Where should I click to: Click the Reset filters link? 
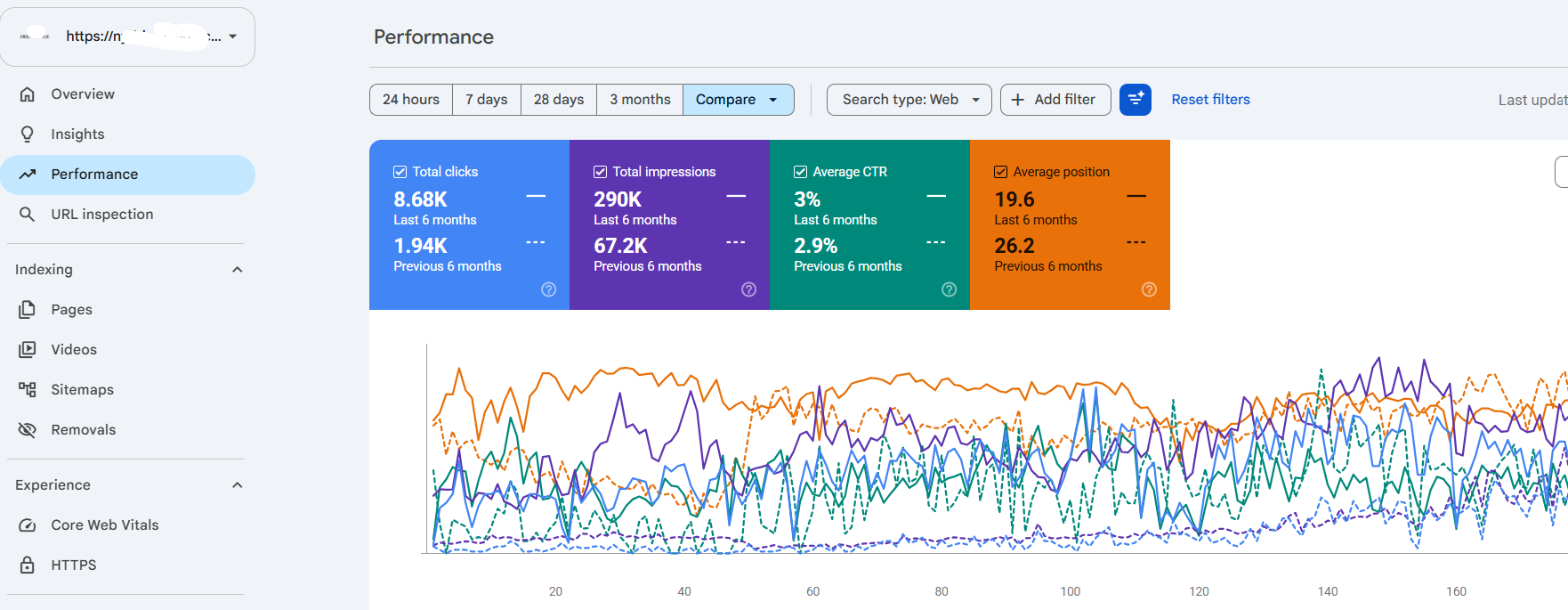click(x=1210, y=100)
